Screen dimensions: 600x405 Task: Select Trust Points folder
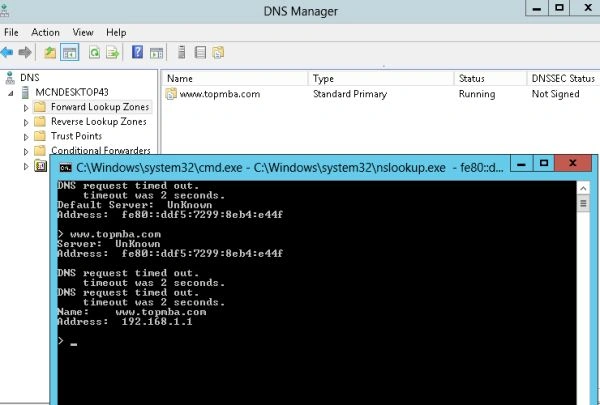77,136
